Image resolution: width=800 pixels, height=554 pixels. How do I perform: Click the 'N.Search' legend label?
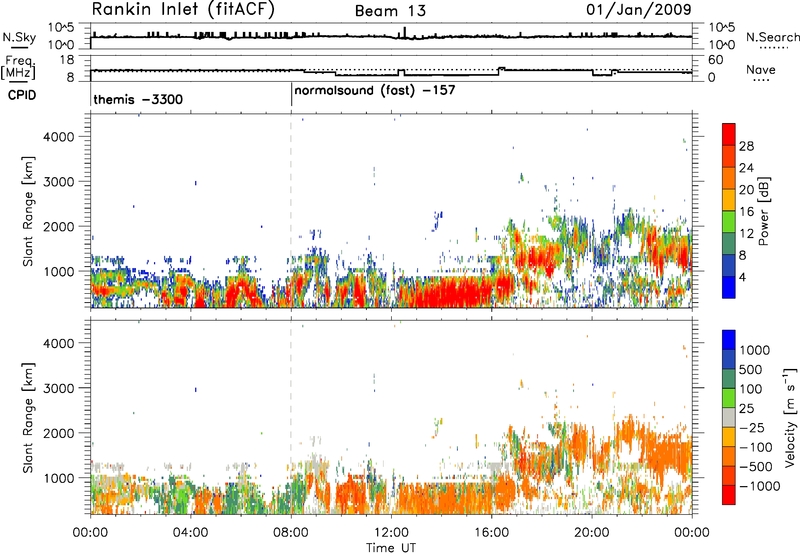coord(772,37)
